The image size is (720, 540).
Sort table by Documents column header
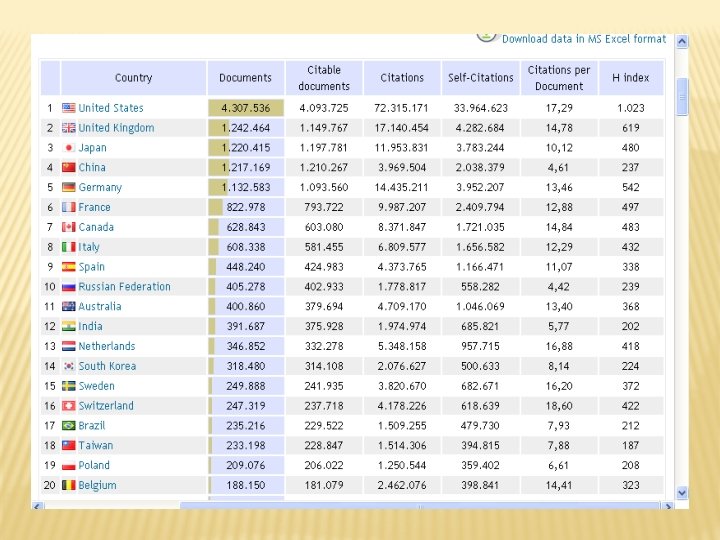246,78
